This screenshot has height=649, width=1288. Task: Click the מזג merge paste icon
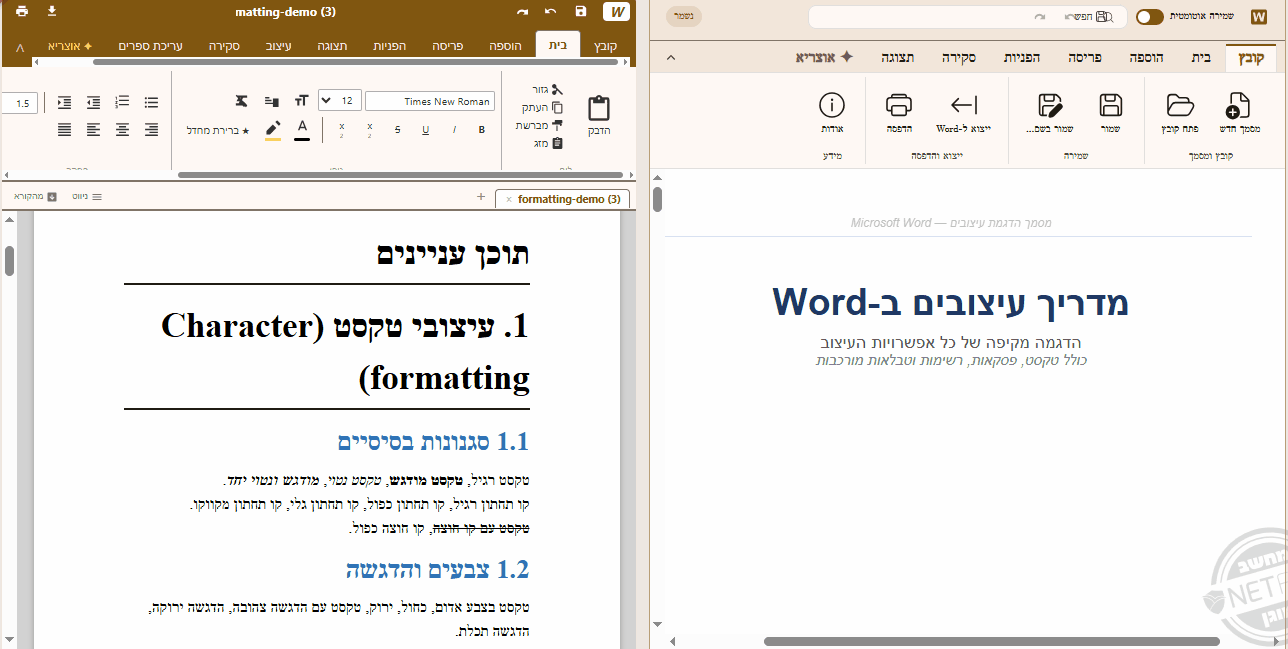point(550,143)
